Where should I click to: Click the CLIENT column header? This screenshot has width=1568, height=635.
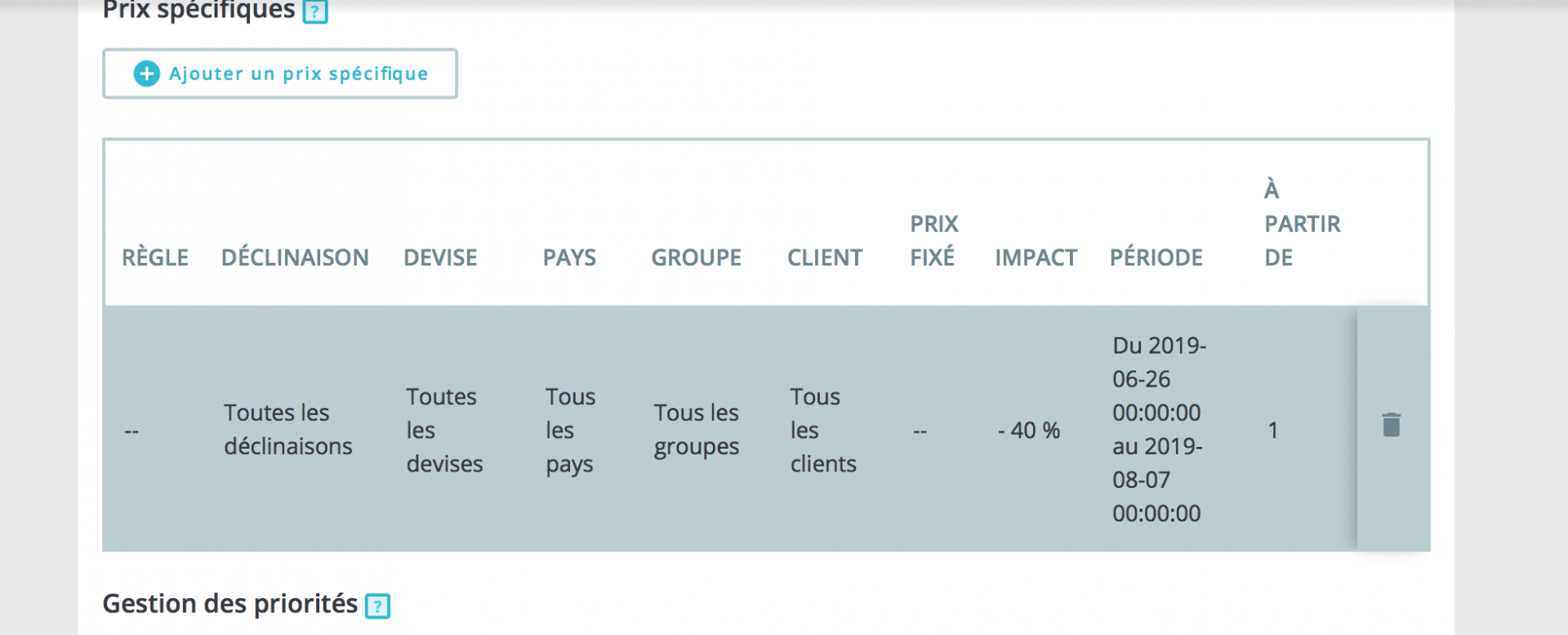825,257
